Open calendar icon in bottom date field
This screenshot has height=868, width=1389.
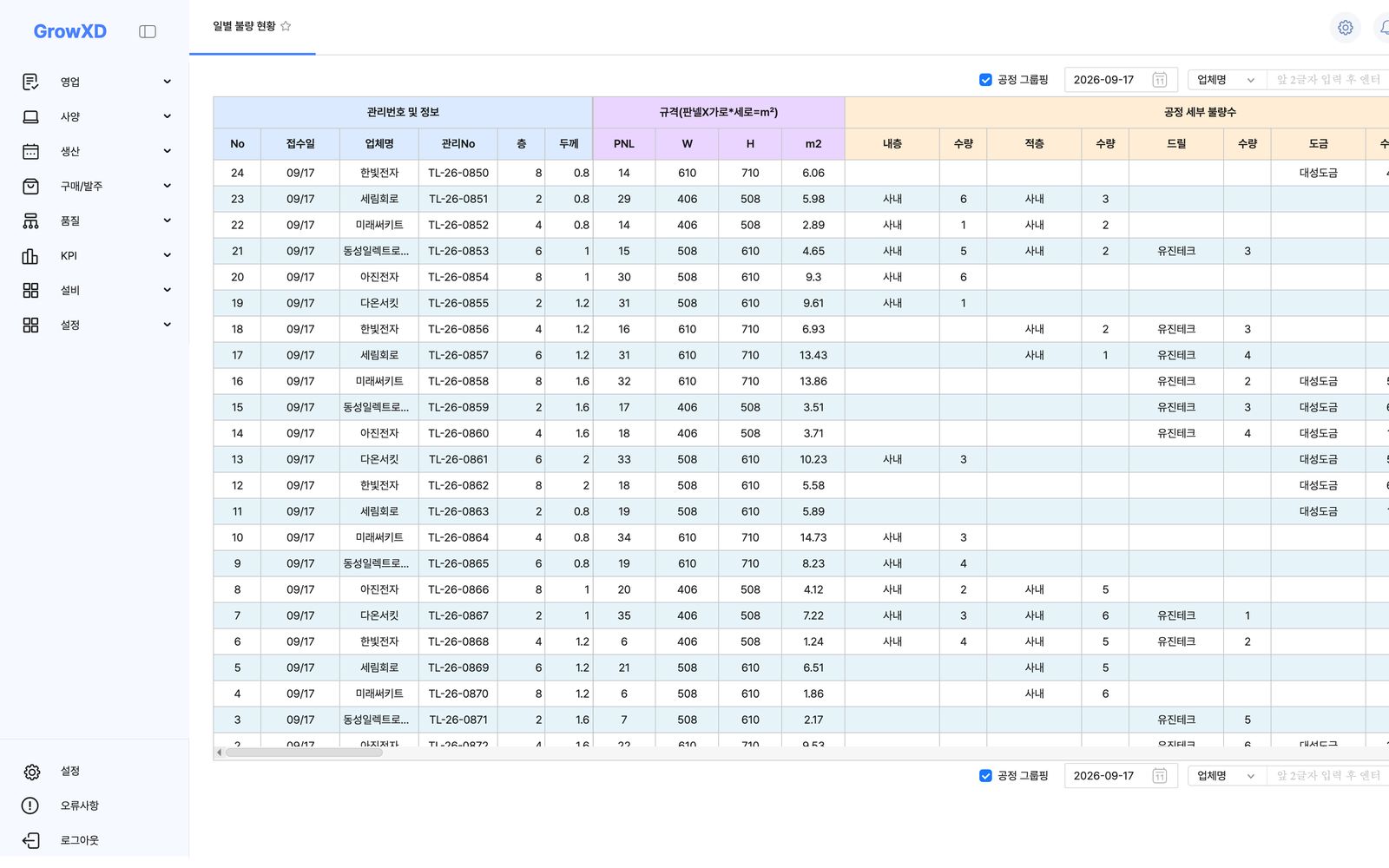[x=1159, y=776]
